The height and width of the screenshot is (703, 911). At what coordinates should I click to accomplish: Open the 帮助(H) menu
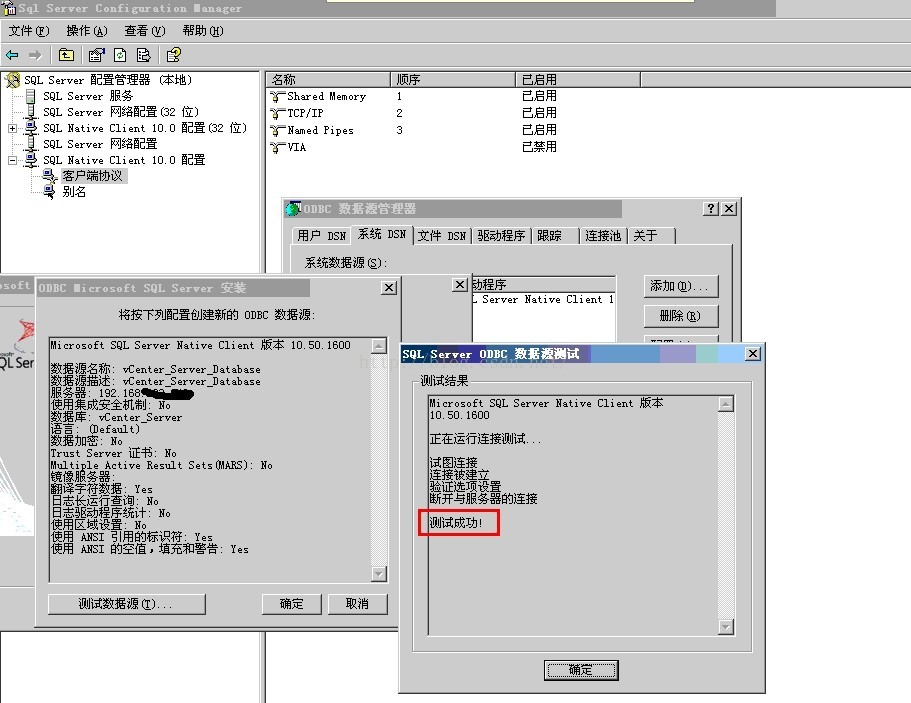pos(202,31)
